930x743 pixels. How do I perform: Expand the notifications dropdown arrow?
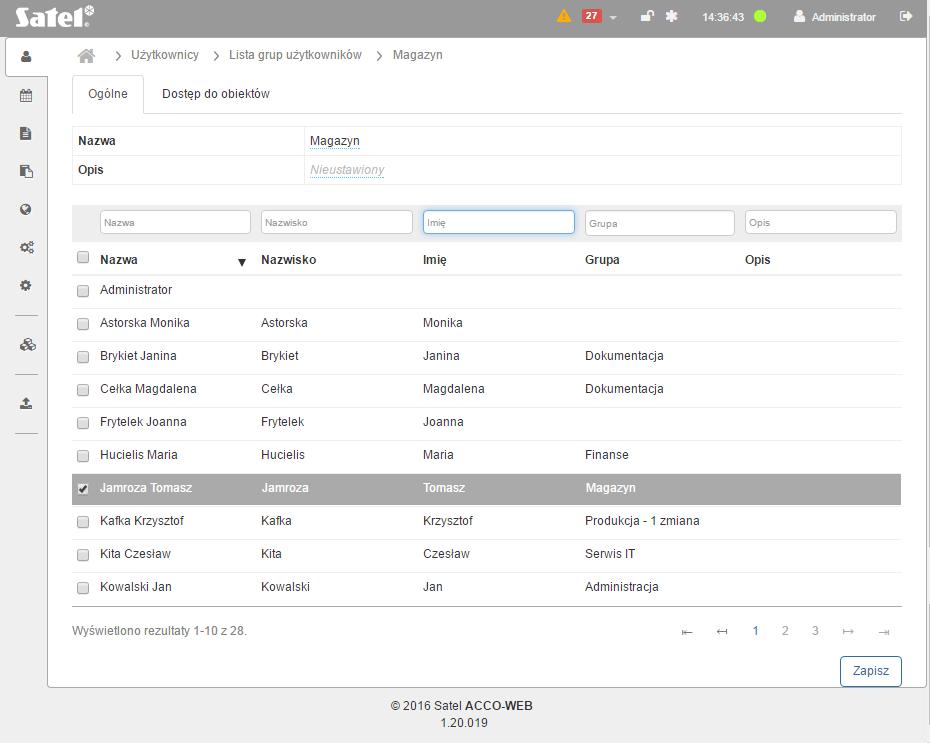[613, 18]
